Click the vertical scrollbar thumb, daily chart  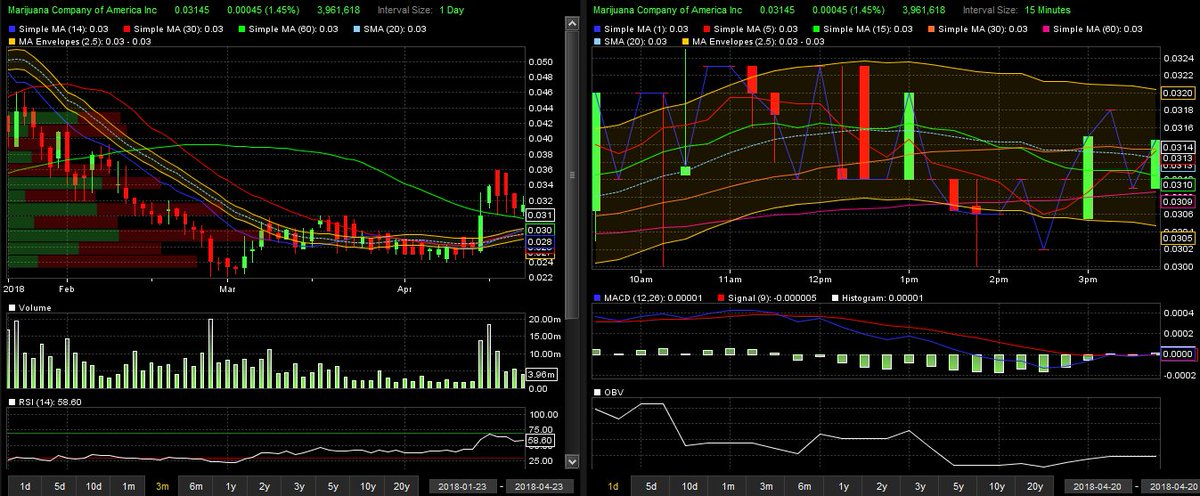572,174
